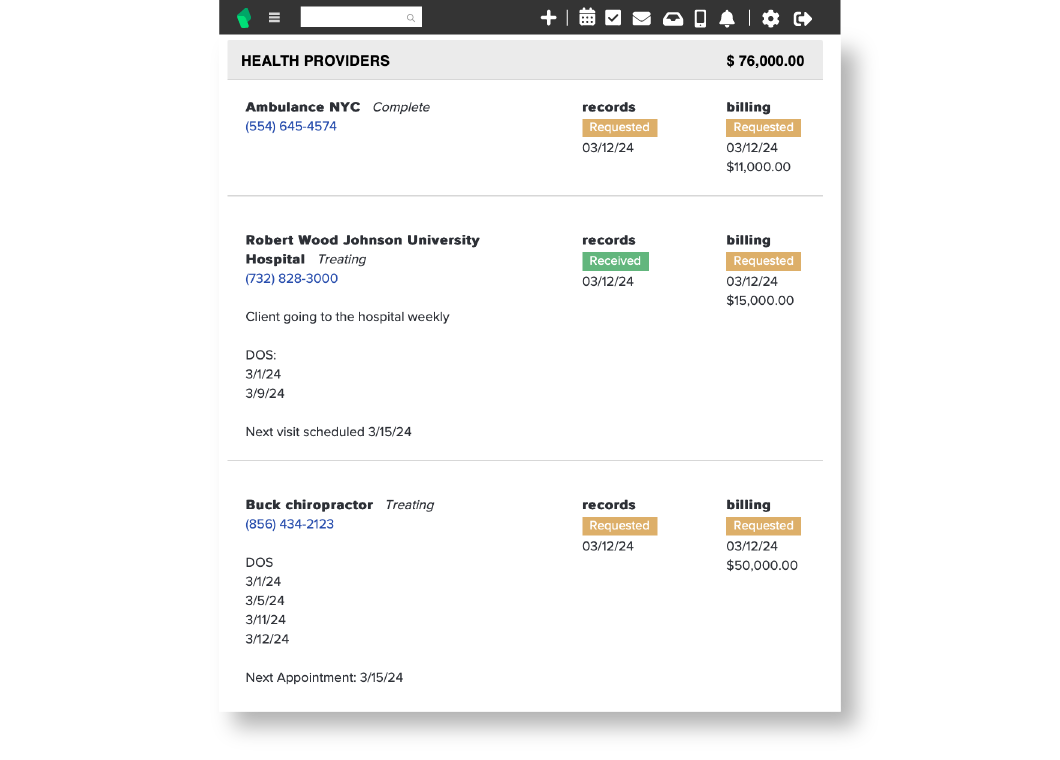Image resolution: width=1060 pixels, height=760 pixels.
Task: Open the hamburger menu
Action: (x=275, y=18)
